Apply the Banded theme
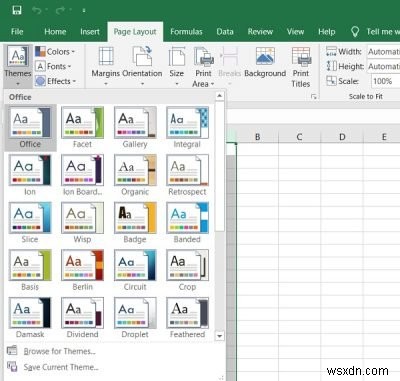Image resolution: width=400 pixels, height=381 pixels. click(x=187, y=223)
